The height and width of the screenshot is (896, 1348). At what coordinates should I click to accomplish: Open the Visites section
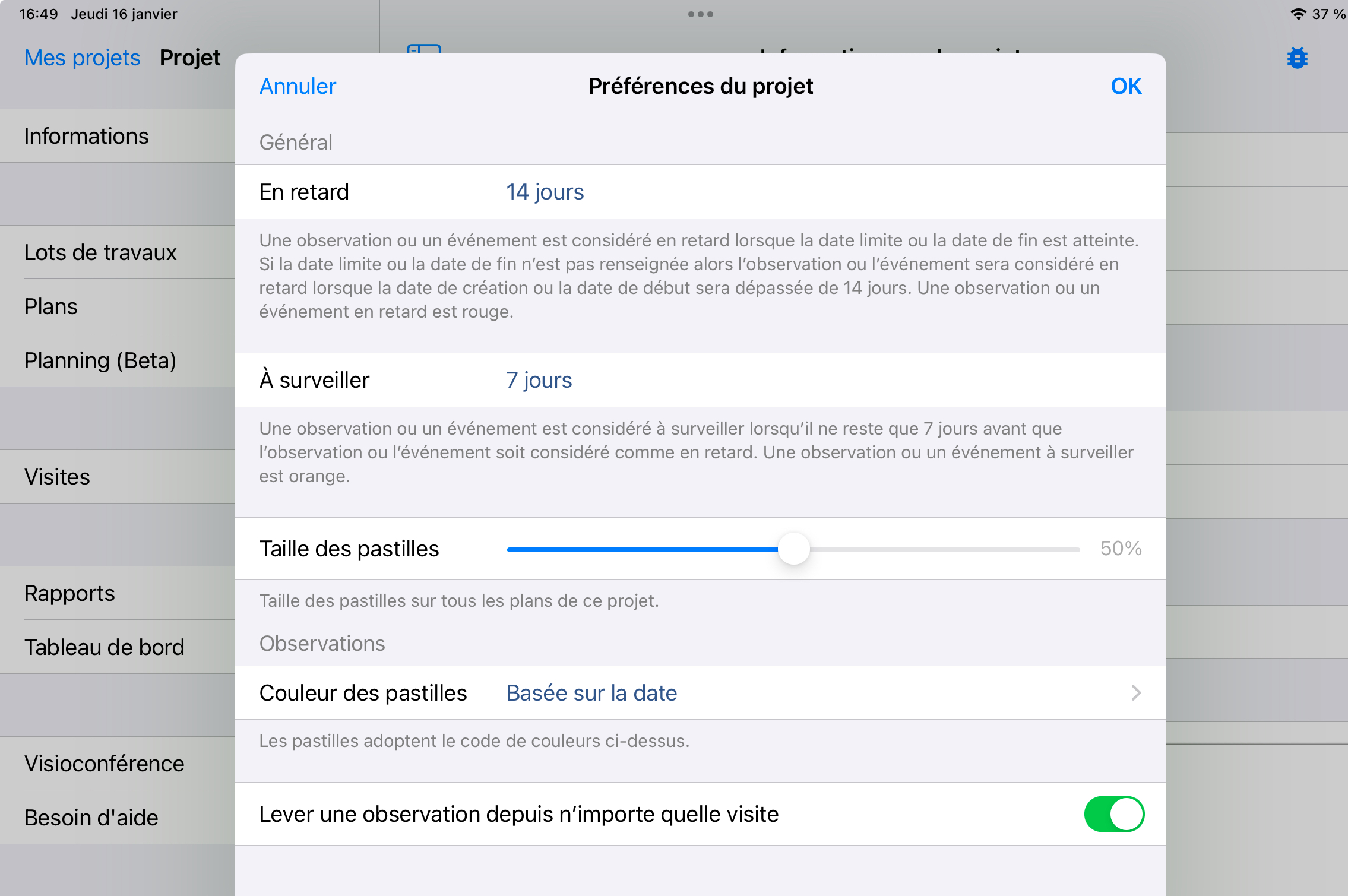point(57,477)
